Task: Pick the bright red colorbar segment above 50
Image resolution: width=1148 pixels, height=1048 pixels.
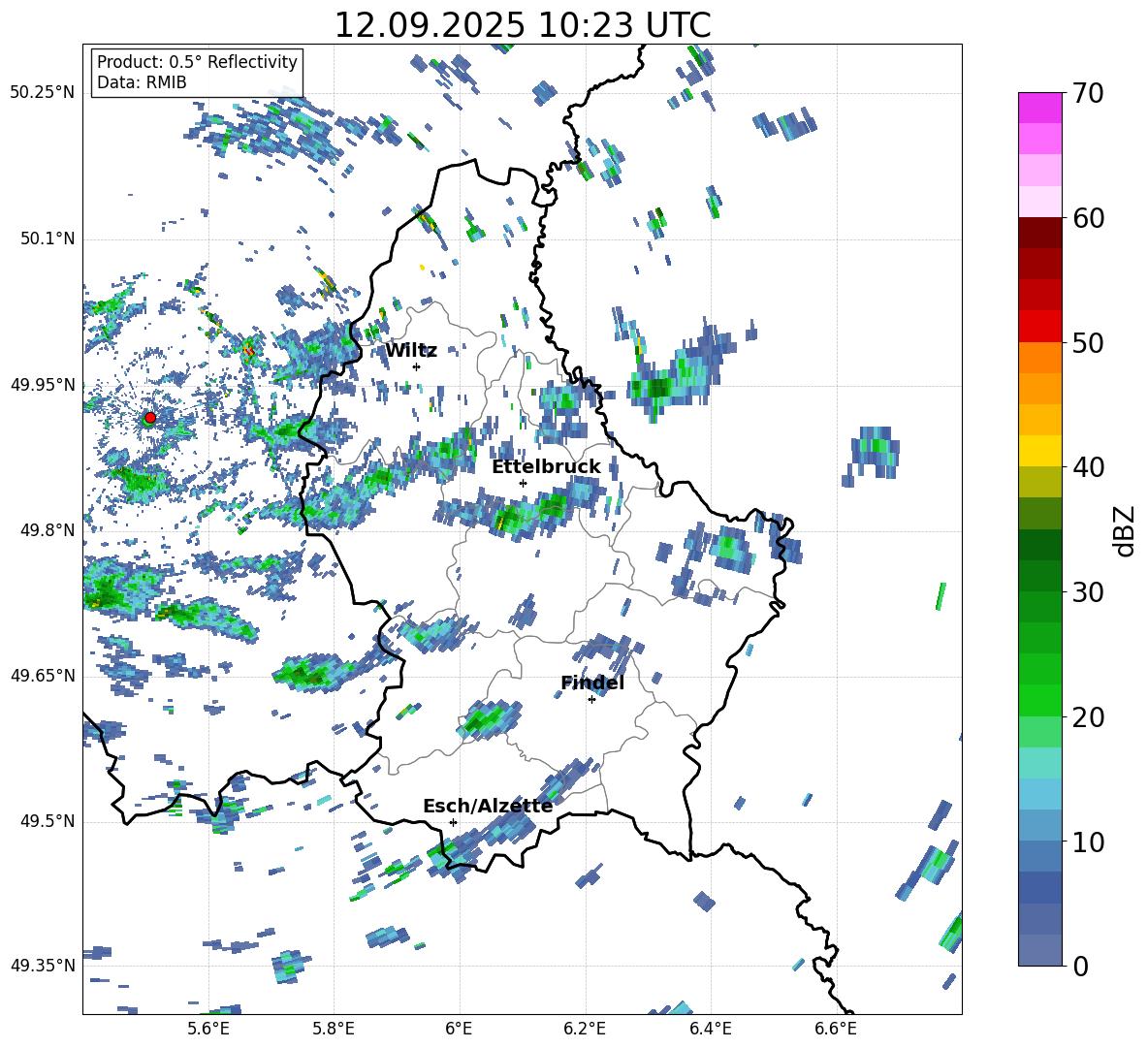Action: 1039,326
